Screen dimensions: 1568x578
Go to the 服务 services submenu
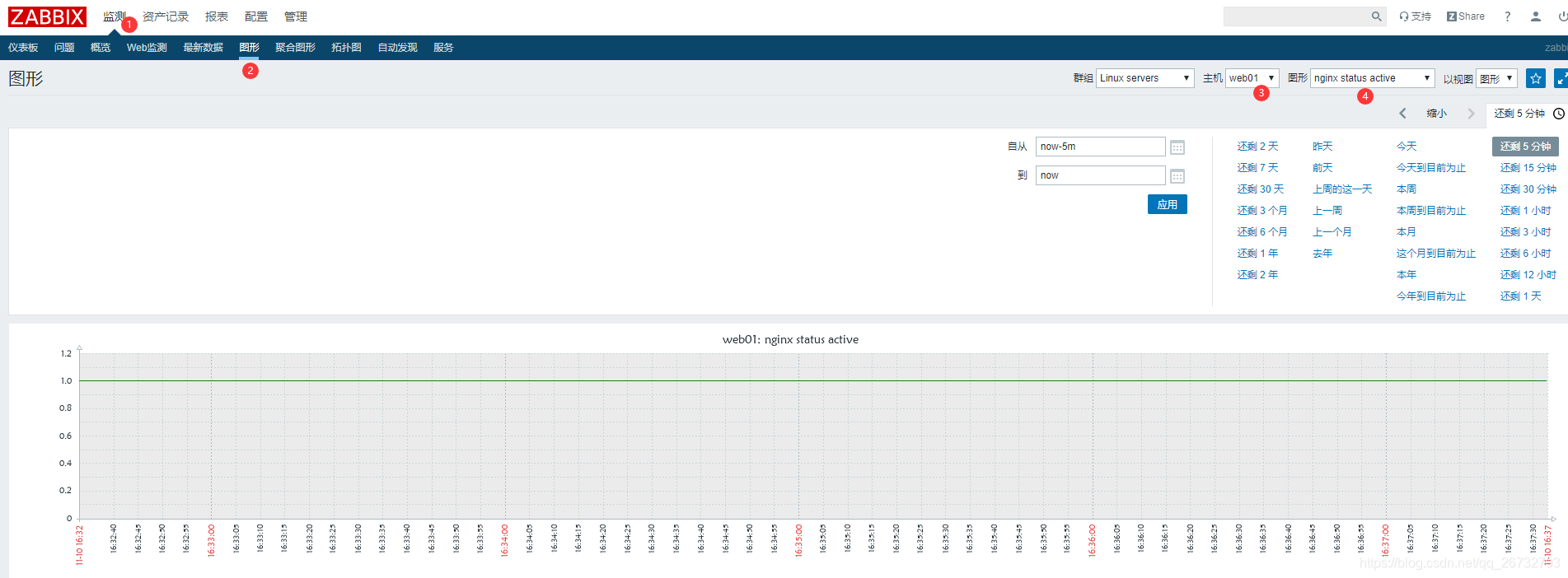click(x=443, y=48)
